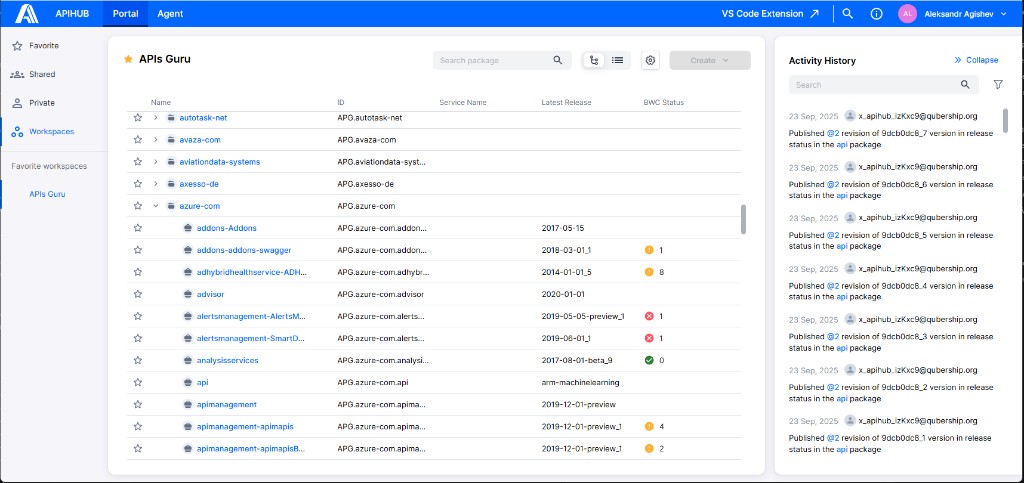Click the error status icon for alertsmanagement-AlertsM
This screenshot has width=1024, height=483.
[x=648, y=316]
